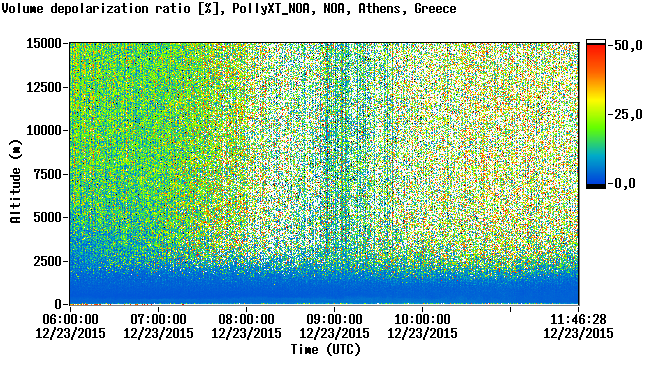665x389 pixels.
Task: Click the 7500 altitude tick label
Action: tap(47, 174)
